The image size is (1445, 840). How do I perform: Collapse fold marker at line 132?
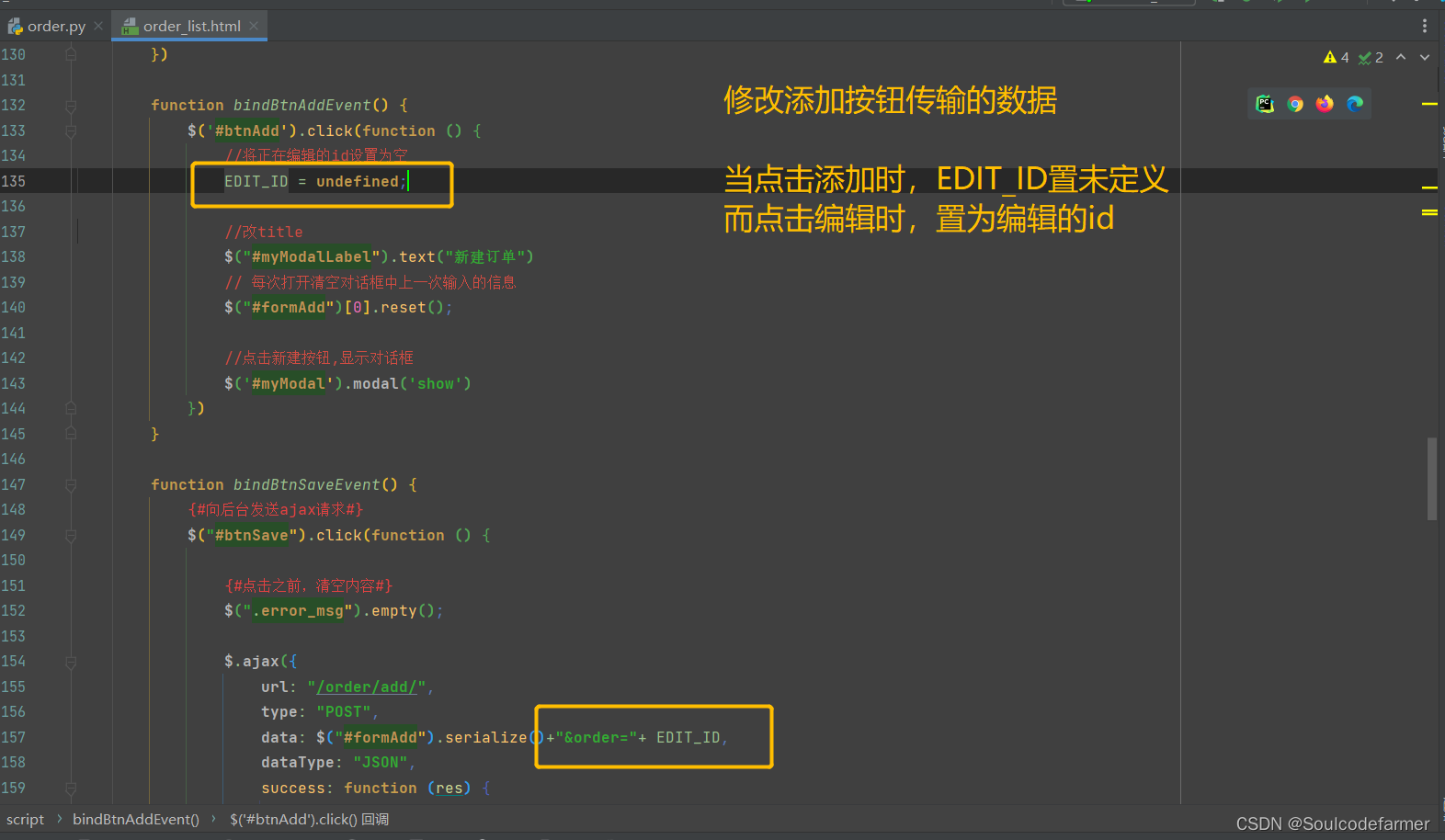(71, 106)
